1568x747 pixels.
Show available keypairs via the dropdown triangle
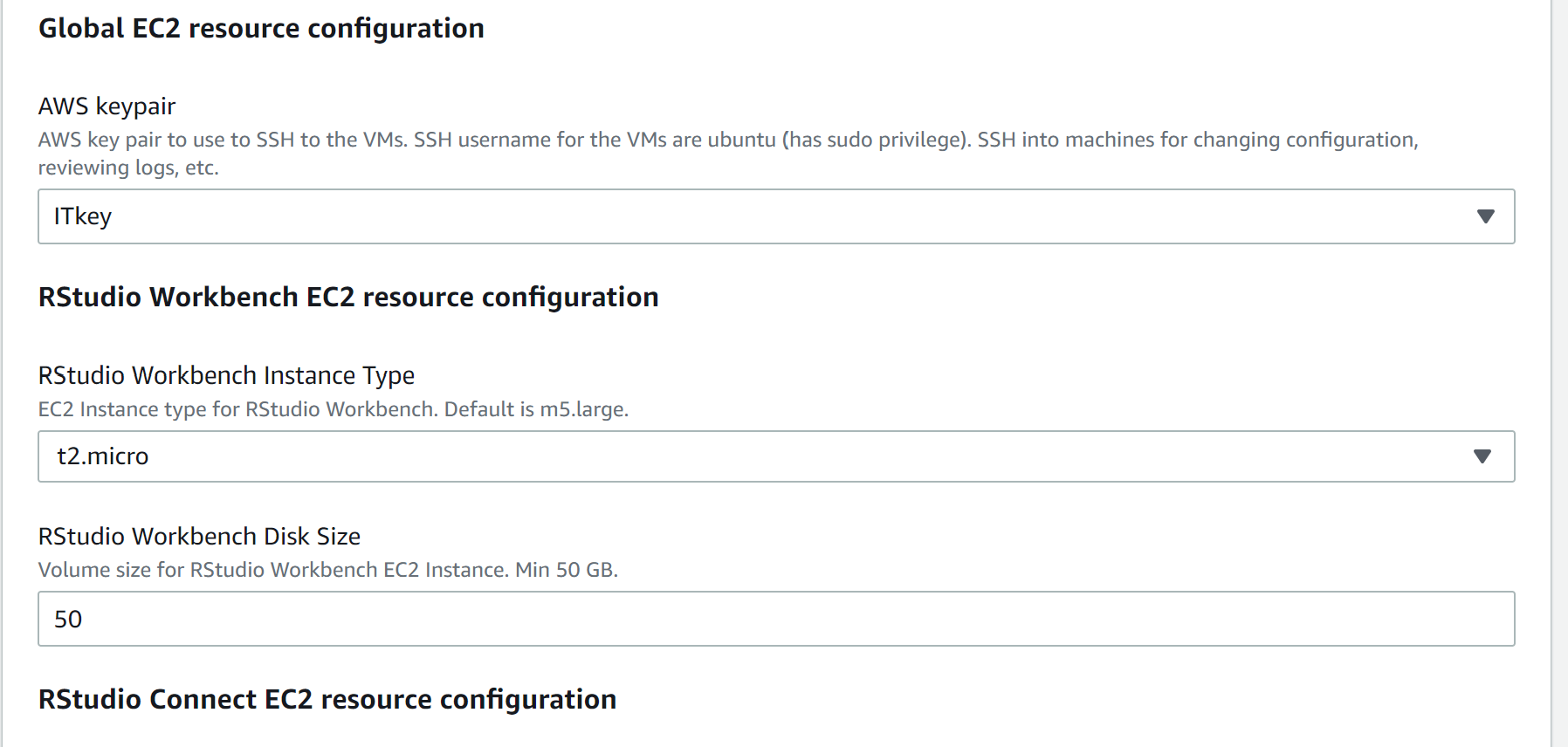[1487, 217]
